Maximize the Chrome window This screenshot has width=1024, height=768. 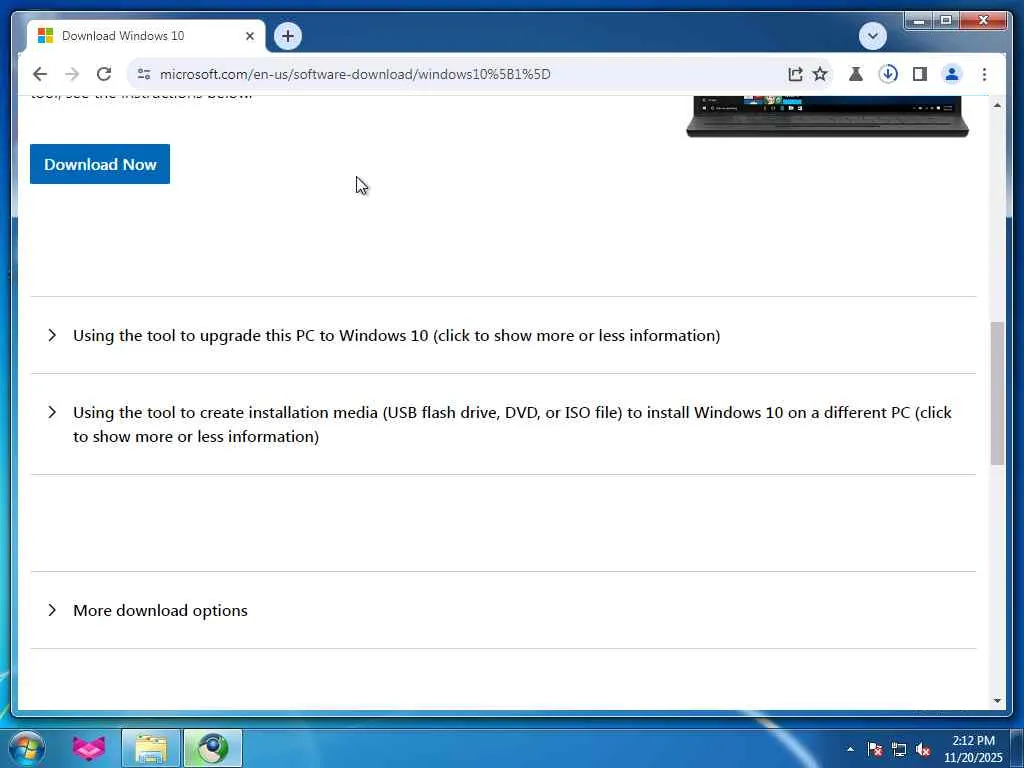946,21
